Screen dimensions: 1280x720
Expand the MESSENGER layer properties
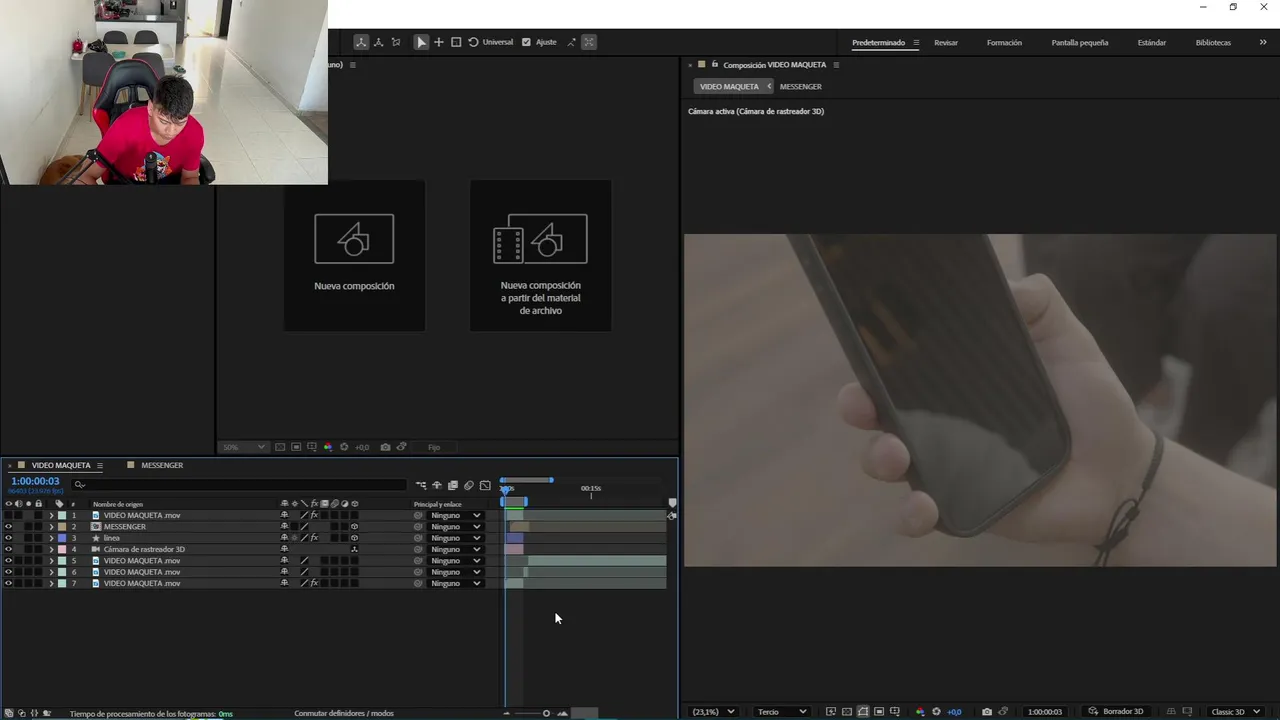coord(51,527)
